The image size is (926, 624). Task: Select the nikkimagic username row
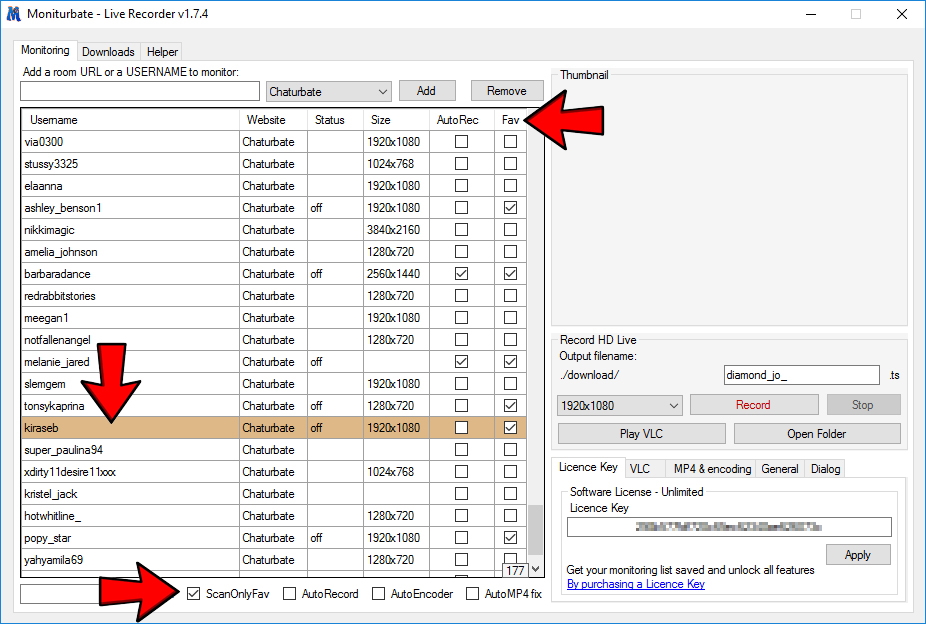[x=130, y=230]
